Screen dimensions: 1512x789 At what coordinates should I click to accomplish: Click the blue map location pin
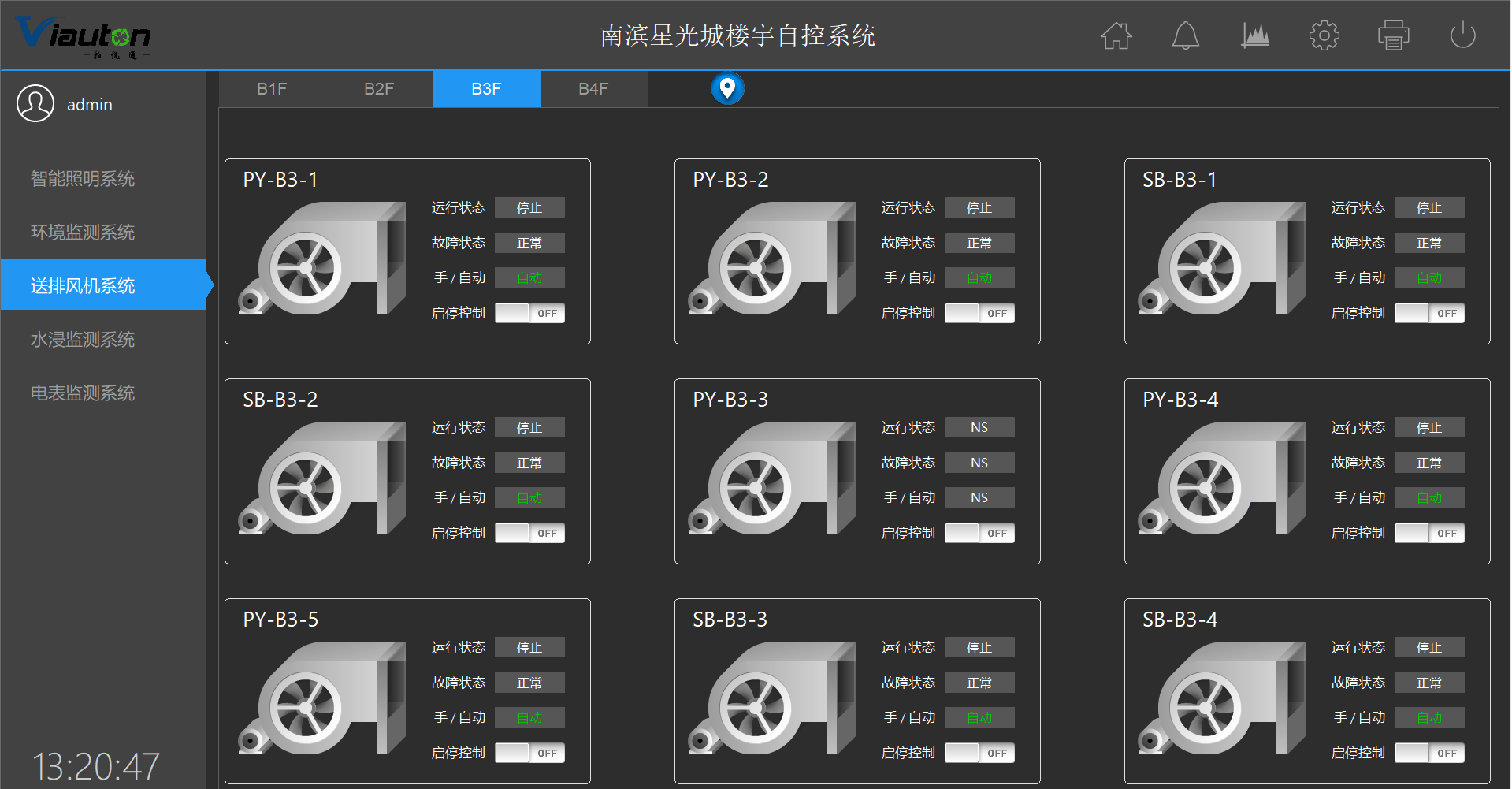pyautogui.click(x=727, y=88)
